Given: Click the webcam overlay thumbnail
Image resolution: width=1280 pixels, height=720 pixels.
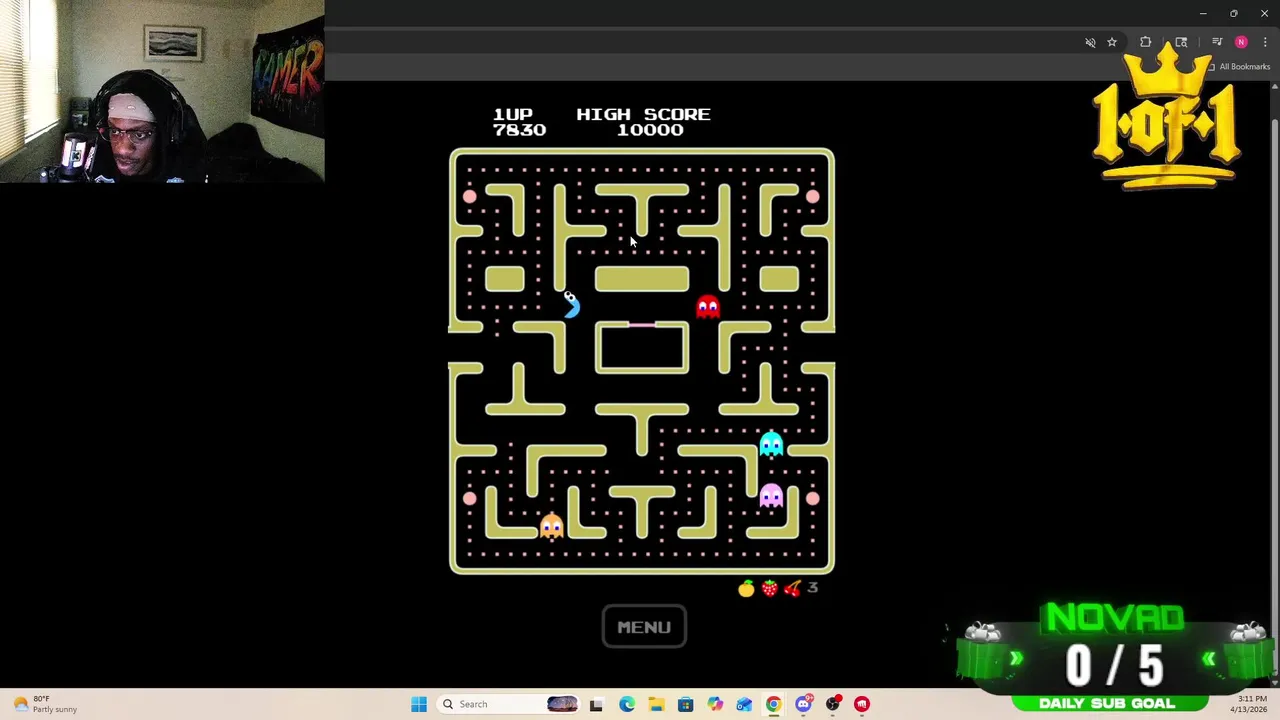Looking at the screenshot, I should (x=162, y=91).
